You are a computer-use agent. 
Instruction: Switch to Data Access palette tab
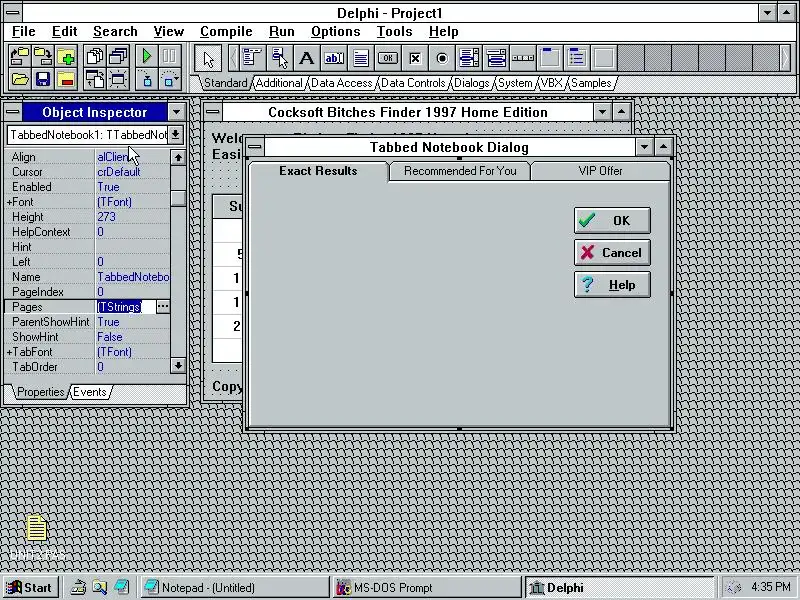(x=341, y=83)
